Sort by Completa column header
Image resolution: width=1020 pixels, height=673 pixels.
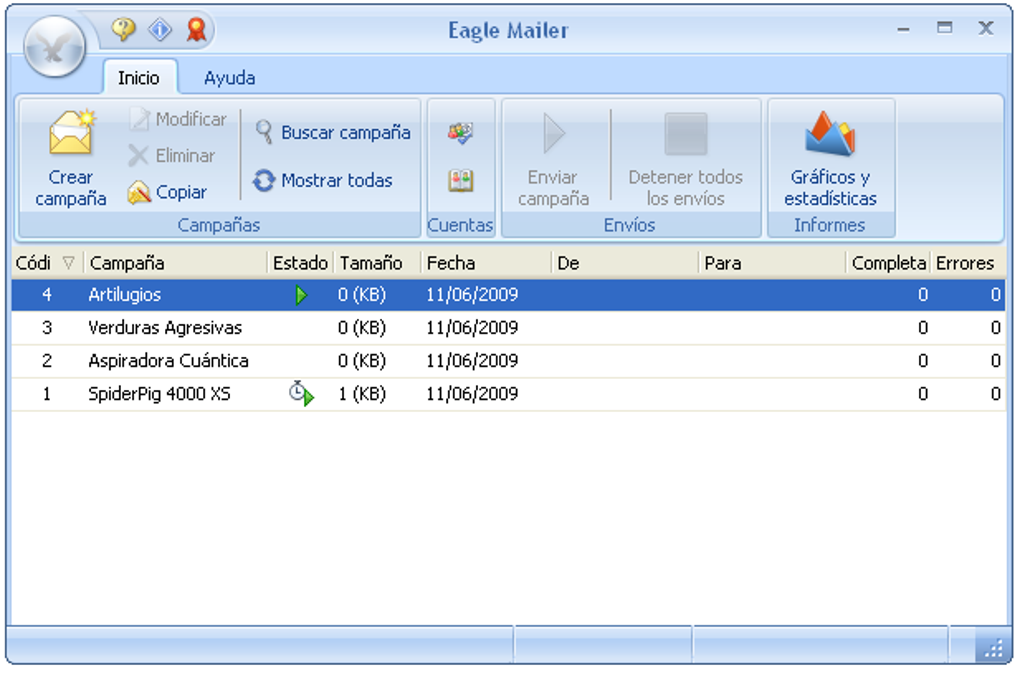coord(889,263)
